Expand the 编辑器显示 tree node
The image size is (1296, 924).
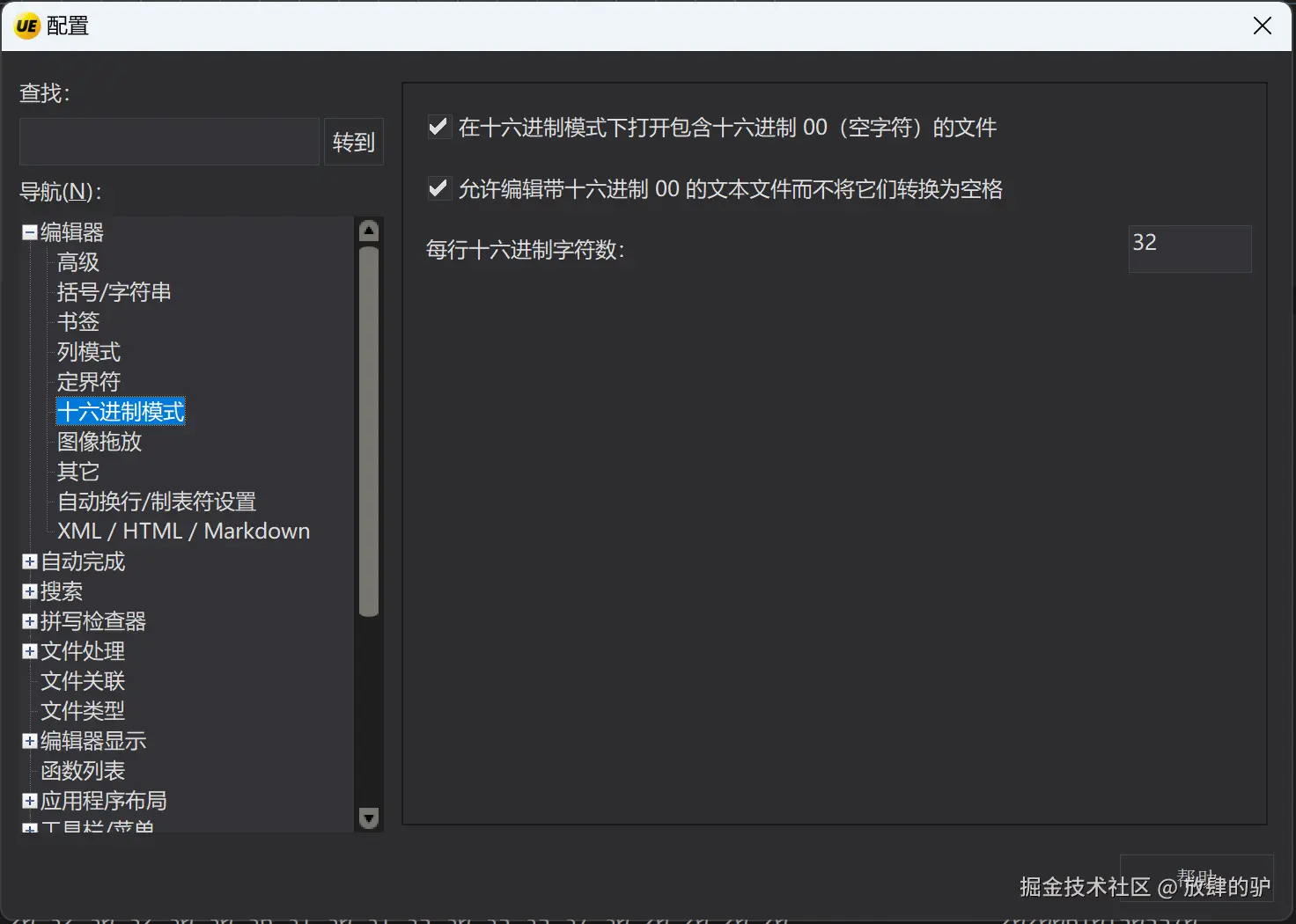pyautogui.click(x=30, y=741)
